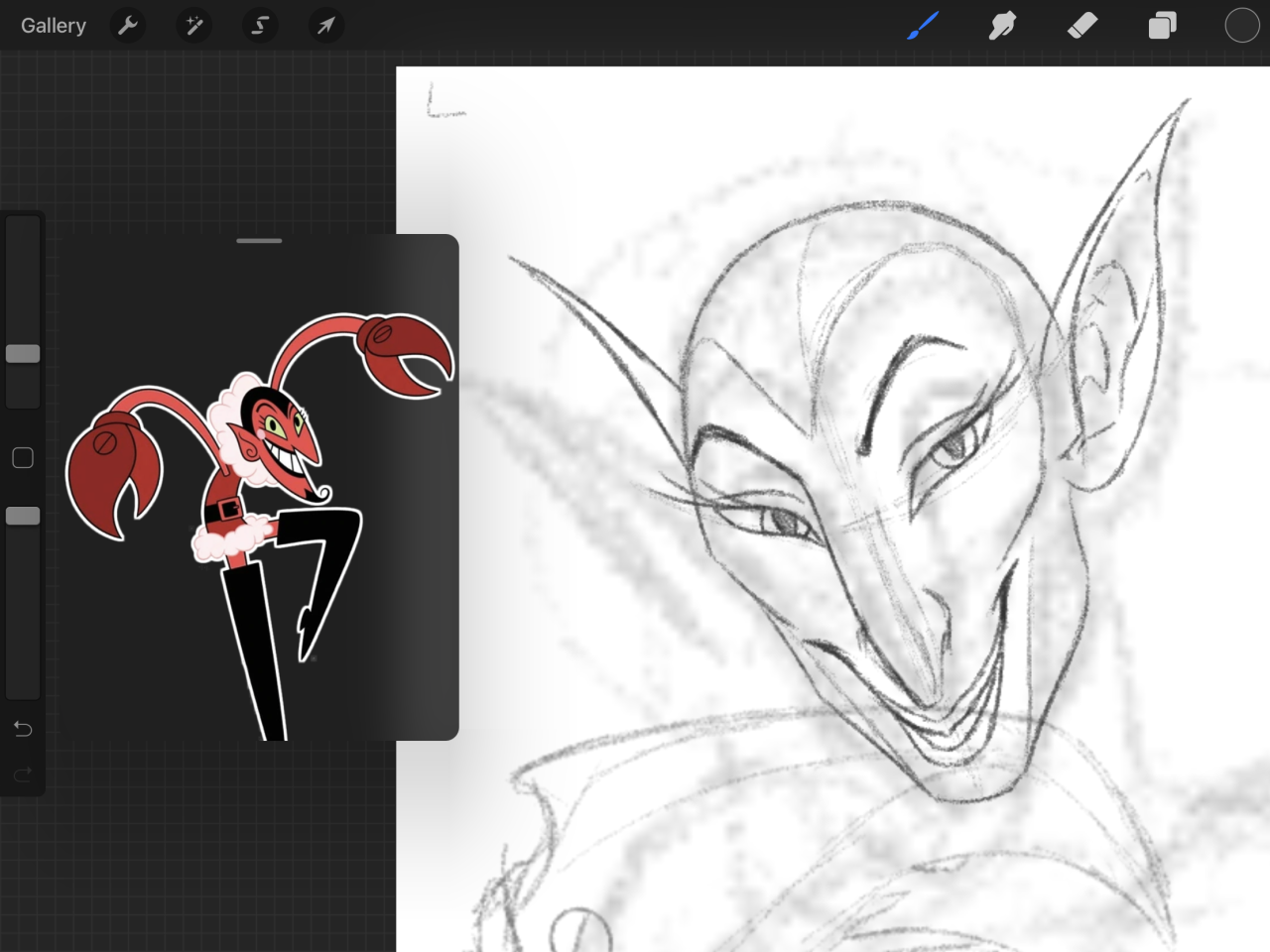Activate the Selection tool

point(260,26)
